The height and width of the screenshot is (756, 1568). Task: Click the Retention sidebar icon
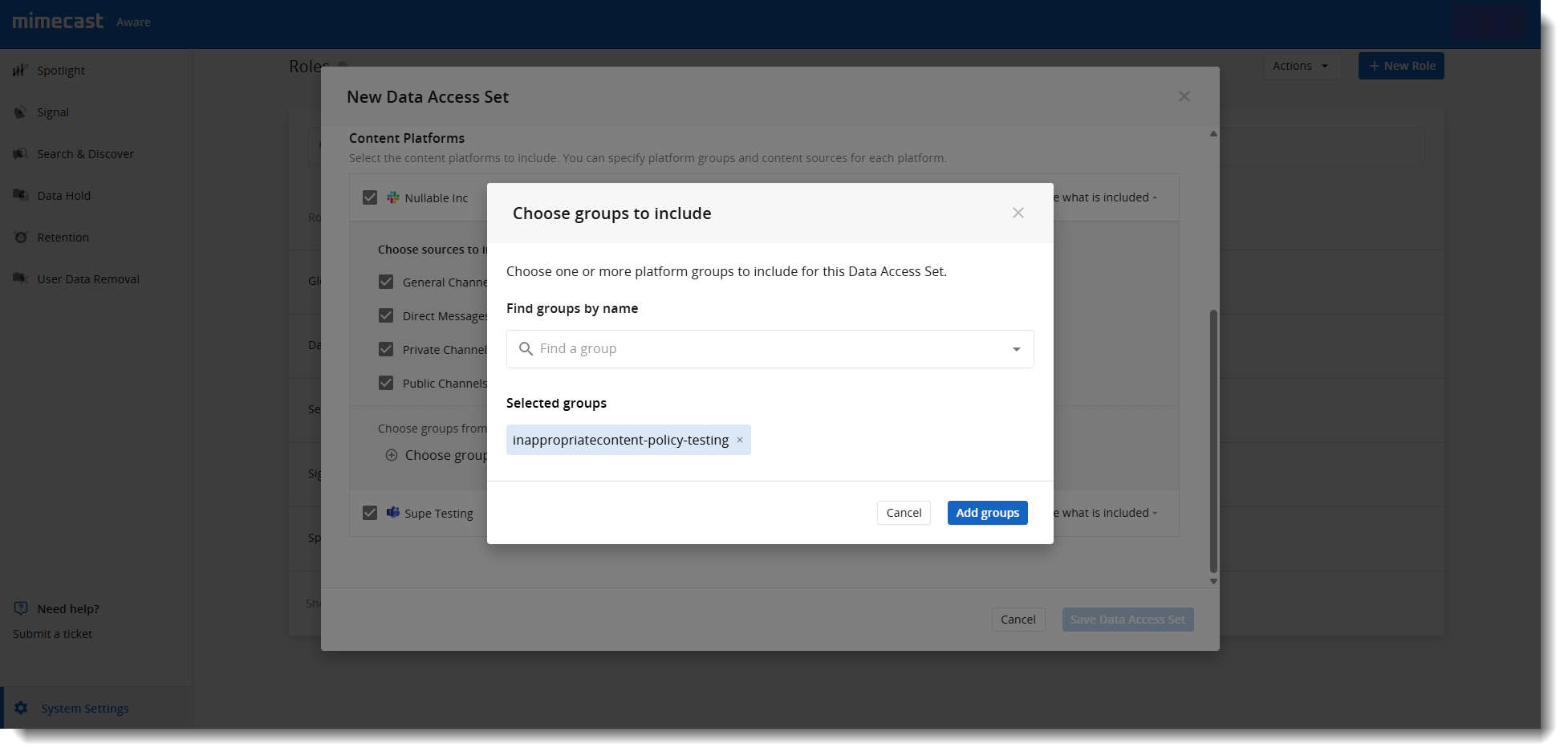point(20,238)
